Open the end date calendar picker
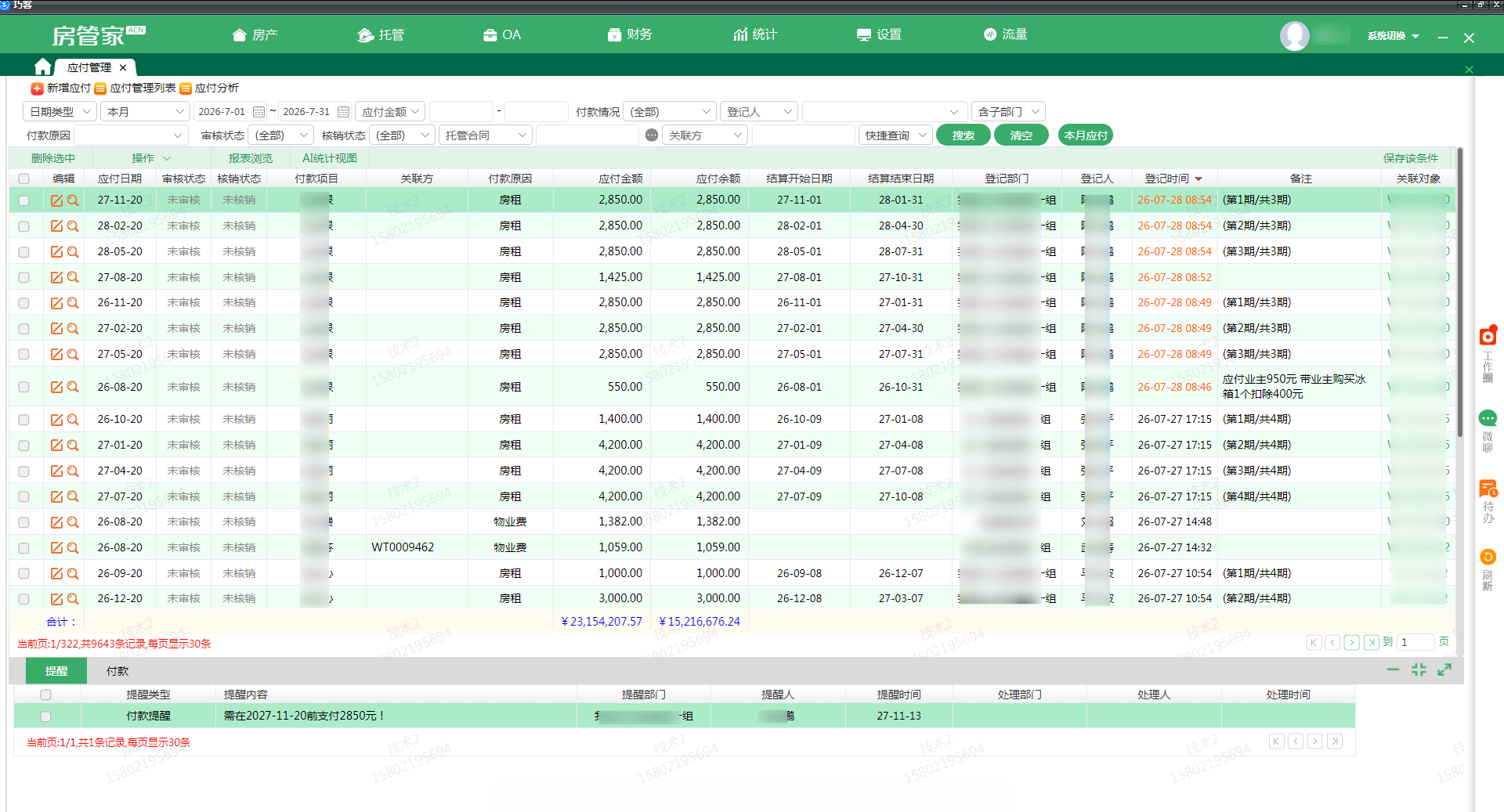1504x812 pixels. point(343,112)
